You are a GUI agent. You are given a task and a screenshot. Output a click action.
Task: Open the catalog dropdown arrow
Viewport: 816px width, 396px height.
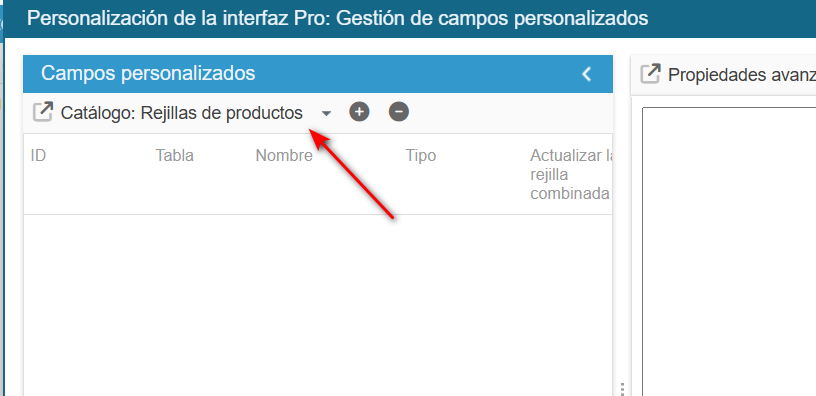[326, 113]
